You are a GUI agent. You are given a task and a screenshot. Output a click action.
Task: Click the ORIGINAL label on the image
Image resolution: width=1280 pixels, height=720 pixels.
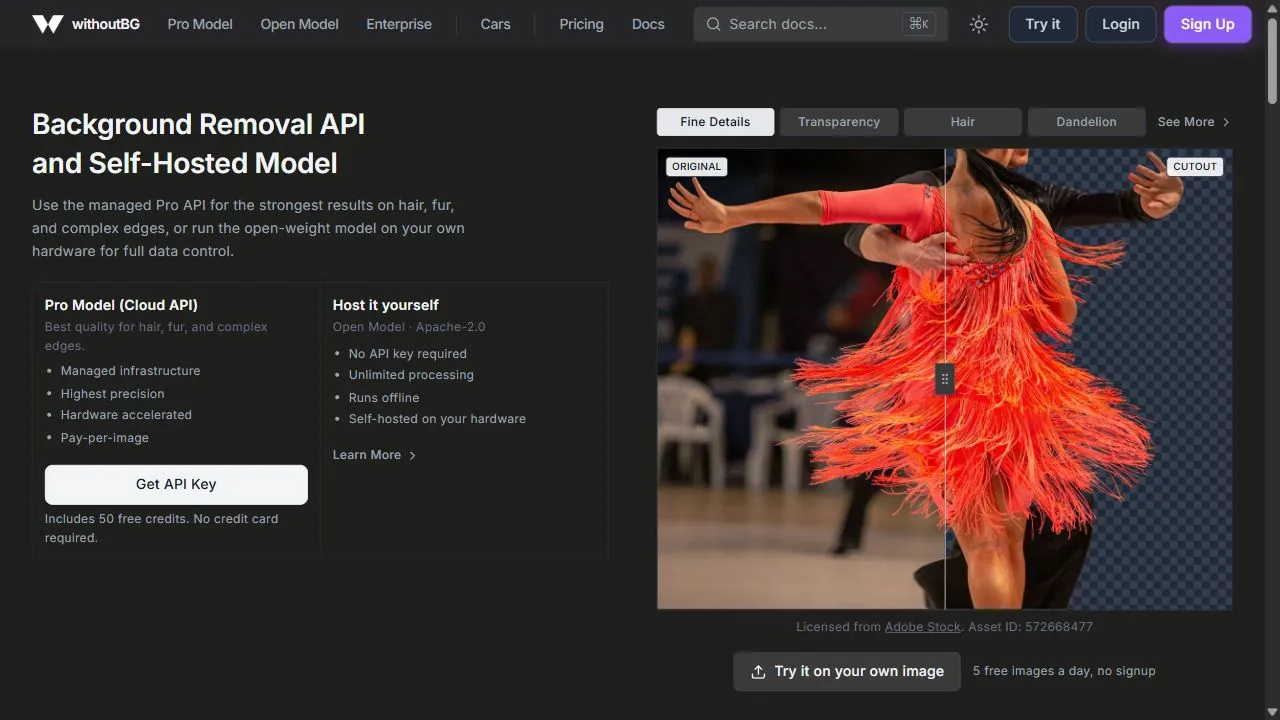pos(696,167)
